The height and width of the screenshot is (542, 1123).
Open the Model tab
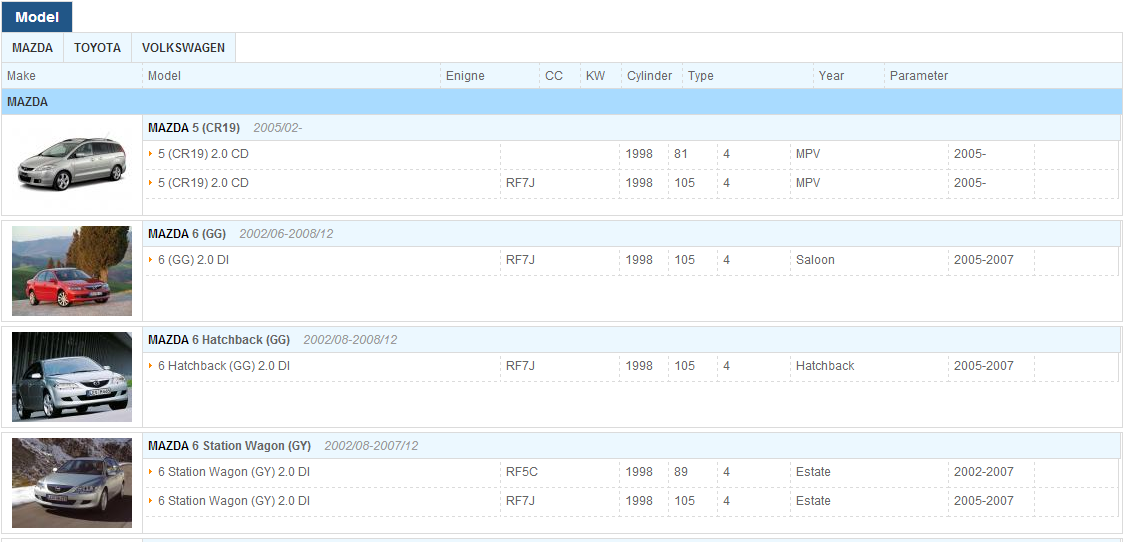coord(37,17)
